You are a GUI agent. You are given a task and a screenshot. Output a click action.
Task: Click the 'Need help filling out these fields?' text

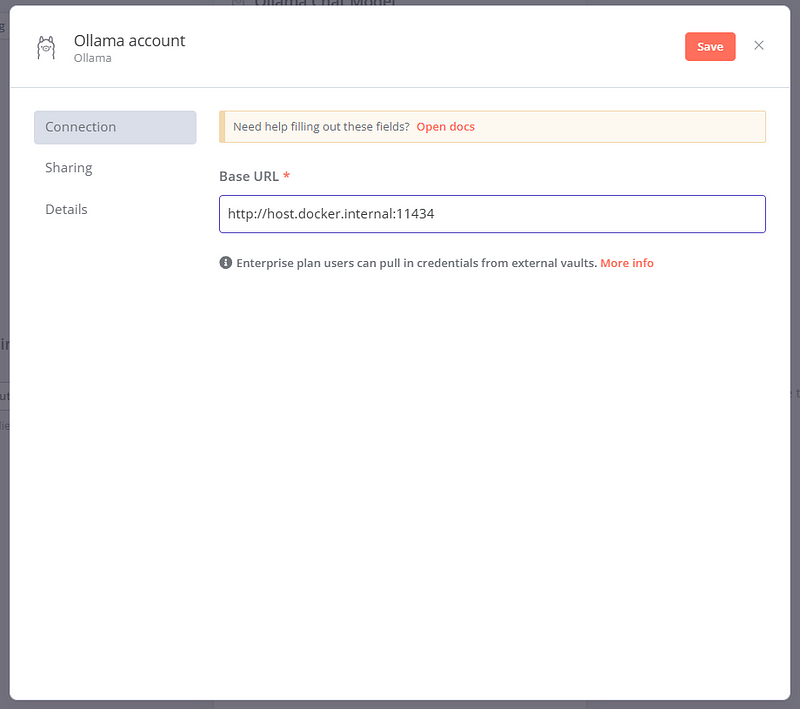(321, 127)
